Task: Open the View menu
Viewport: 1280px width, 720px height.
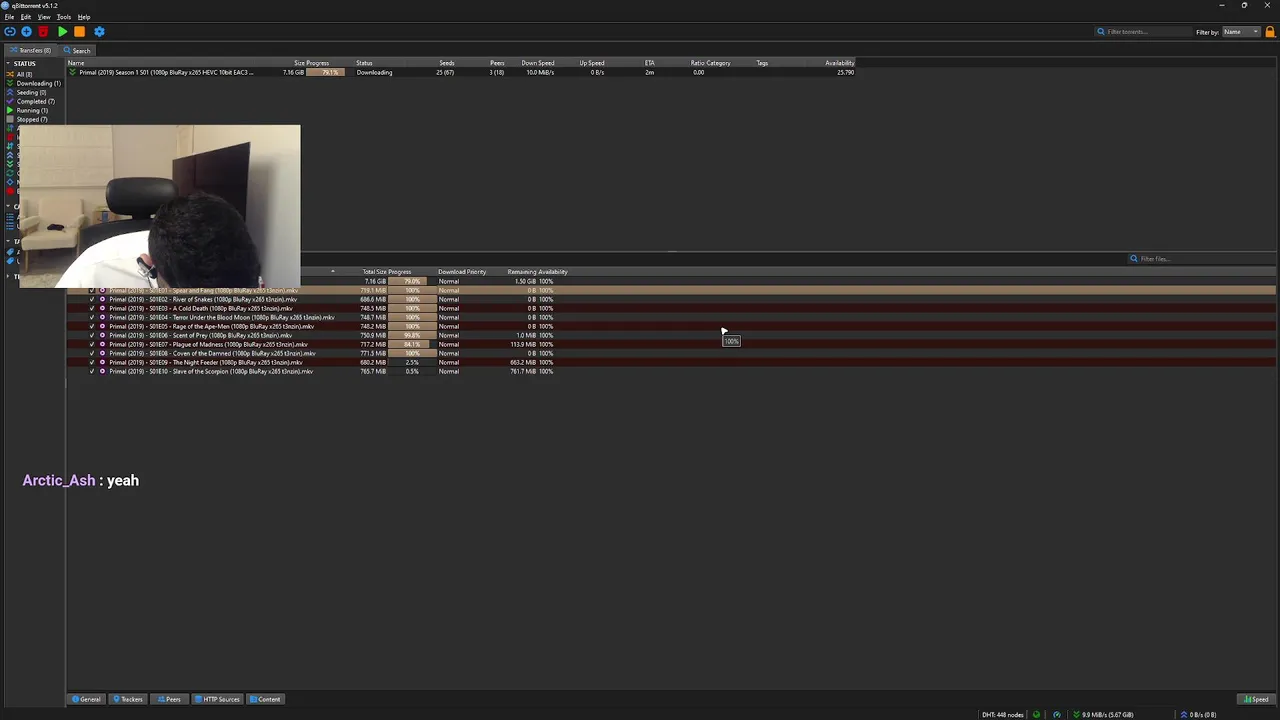Action: [x=44, y=17]
